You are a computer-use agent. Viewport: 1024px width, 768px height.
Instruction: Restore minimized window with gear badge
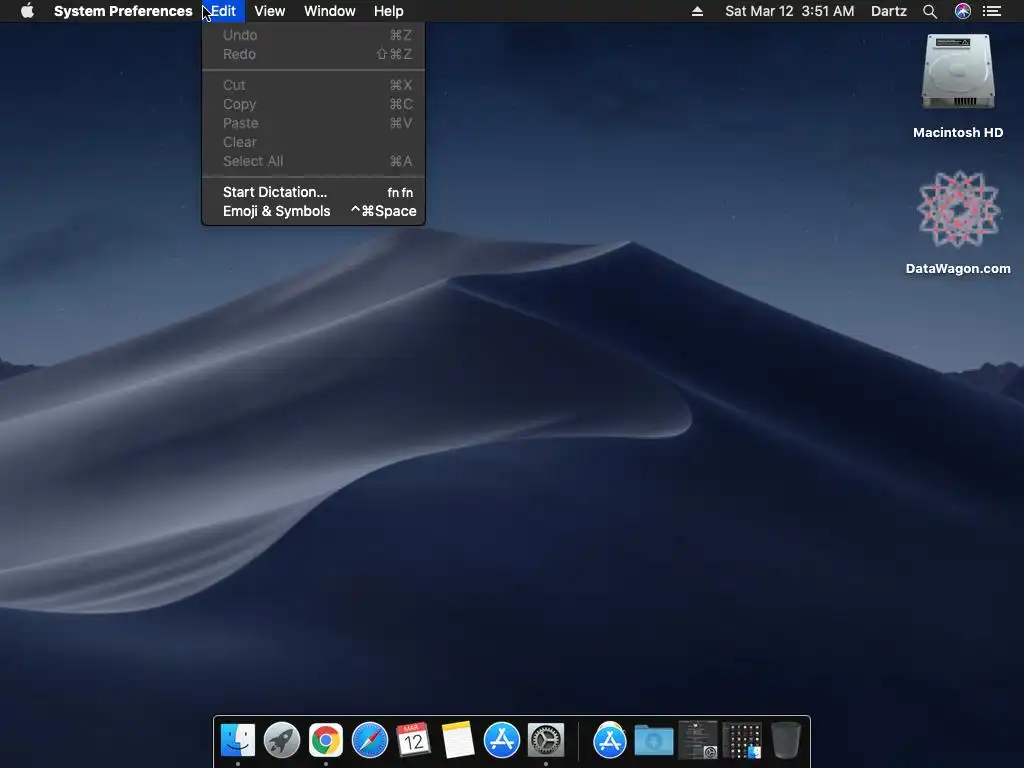tap(698, 740)
